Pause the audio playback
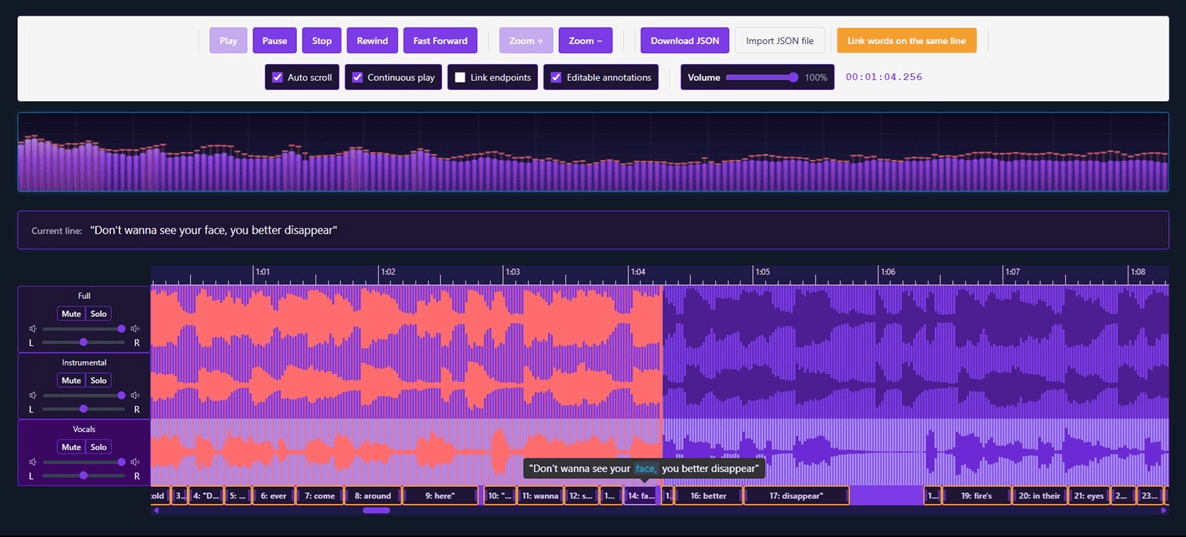Screen dimensions: 1186x537 coord(275,41)
